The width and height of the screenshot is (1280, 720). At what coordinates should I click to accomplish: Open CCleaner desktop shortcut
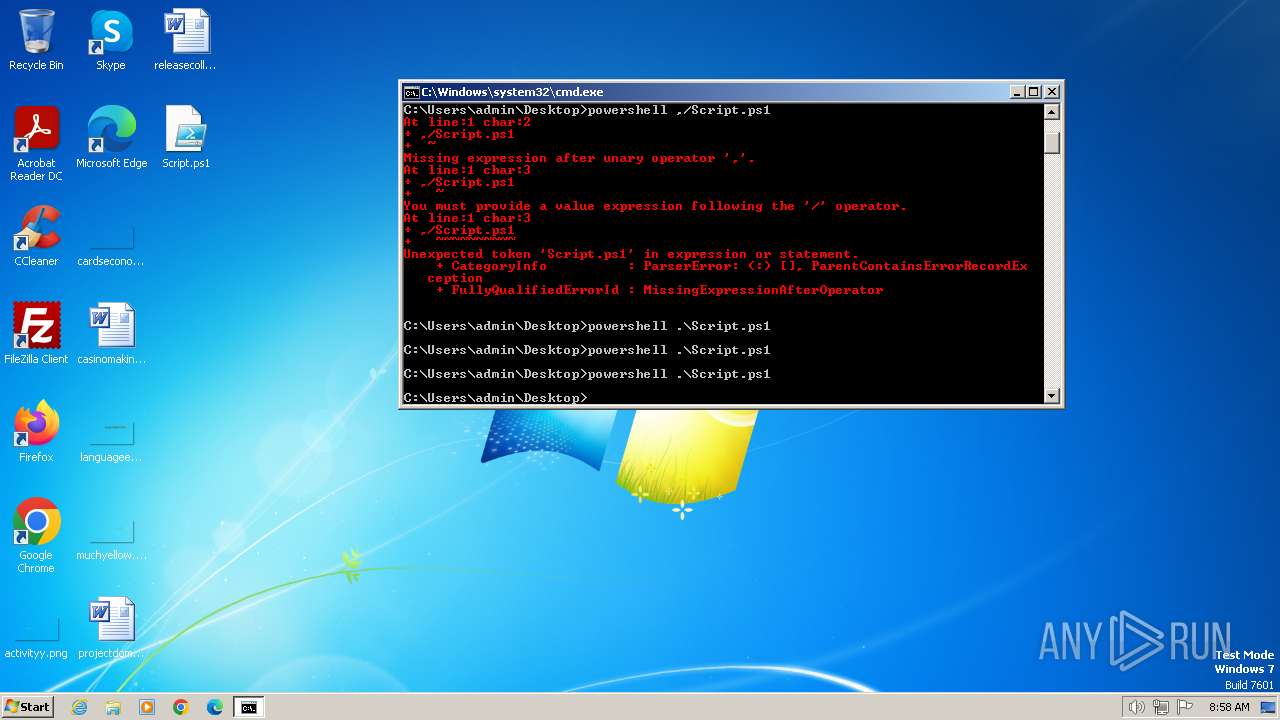(x=36, y=236)
